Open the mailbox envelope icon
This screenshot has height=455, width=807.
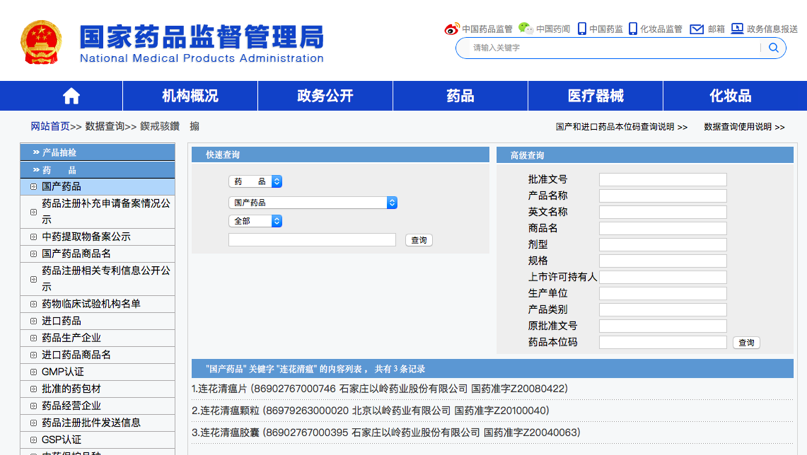697,29
